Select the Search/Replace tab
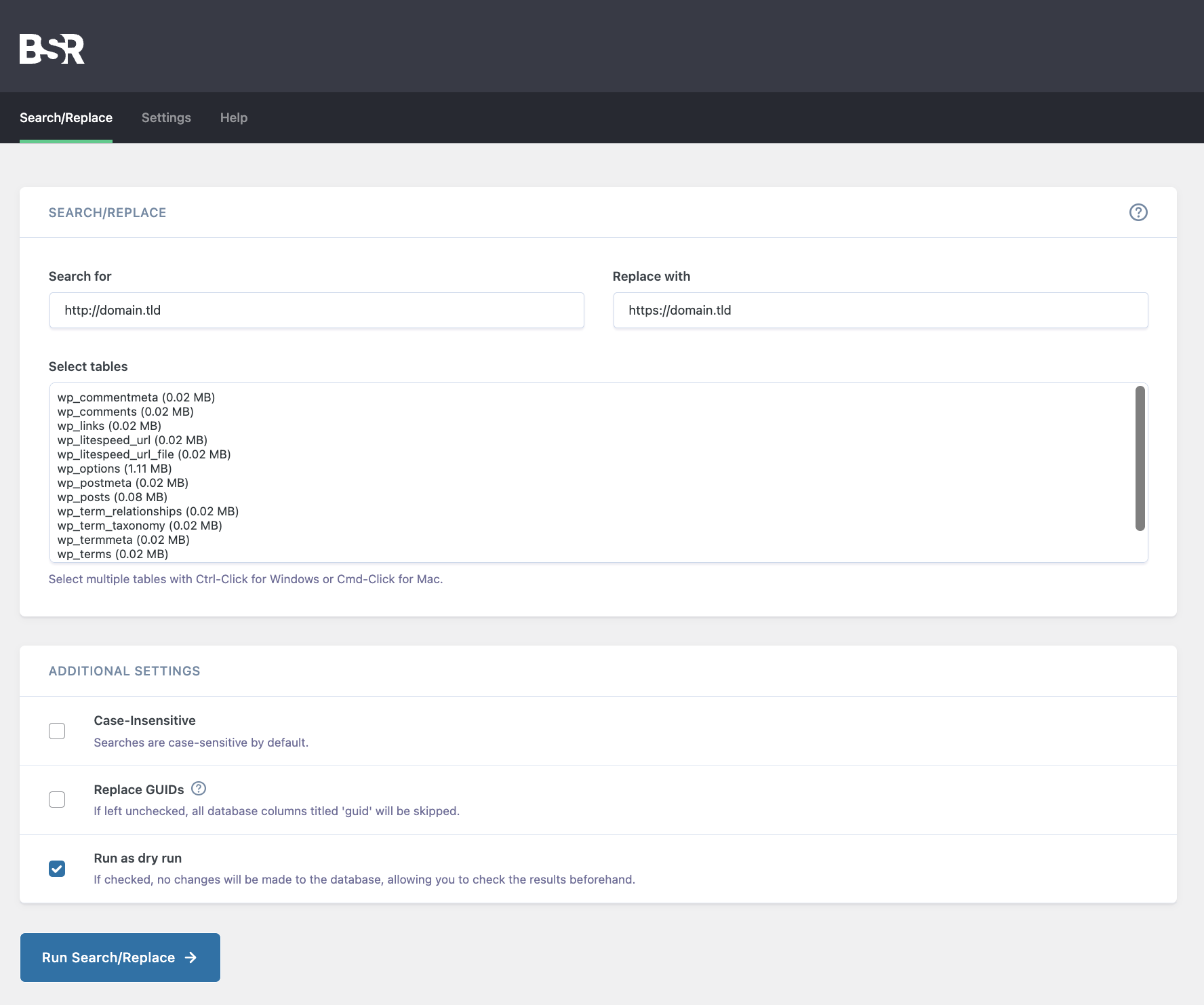 (x=65, y=117)
